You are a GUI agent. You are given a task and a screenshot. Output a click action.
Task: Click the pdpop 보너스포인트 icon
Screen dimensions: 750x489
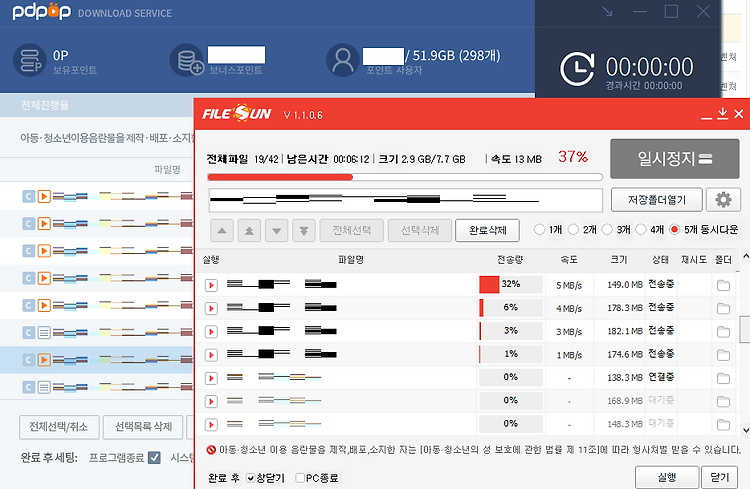[187, 60]
